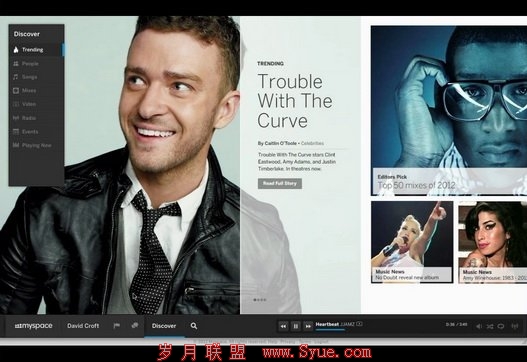Open the Events calendar icon
Viewport: 527px width, 362px height.
[x=15, y=132]
